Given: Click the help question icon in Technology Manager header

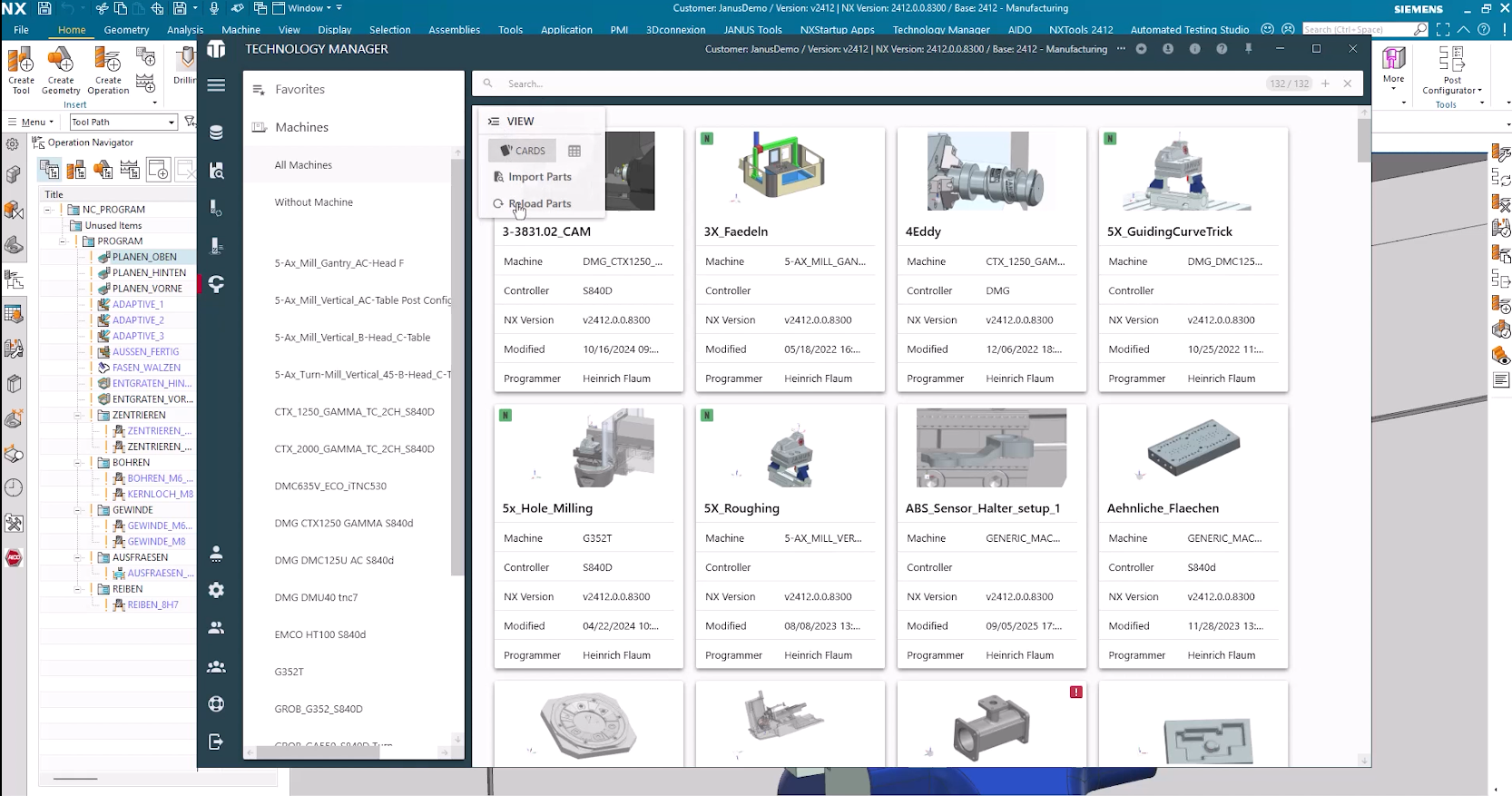Looking at the screenshot, I should click(x=1222, y=49).
